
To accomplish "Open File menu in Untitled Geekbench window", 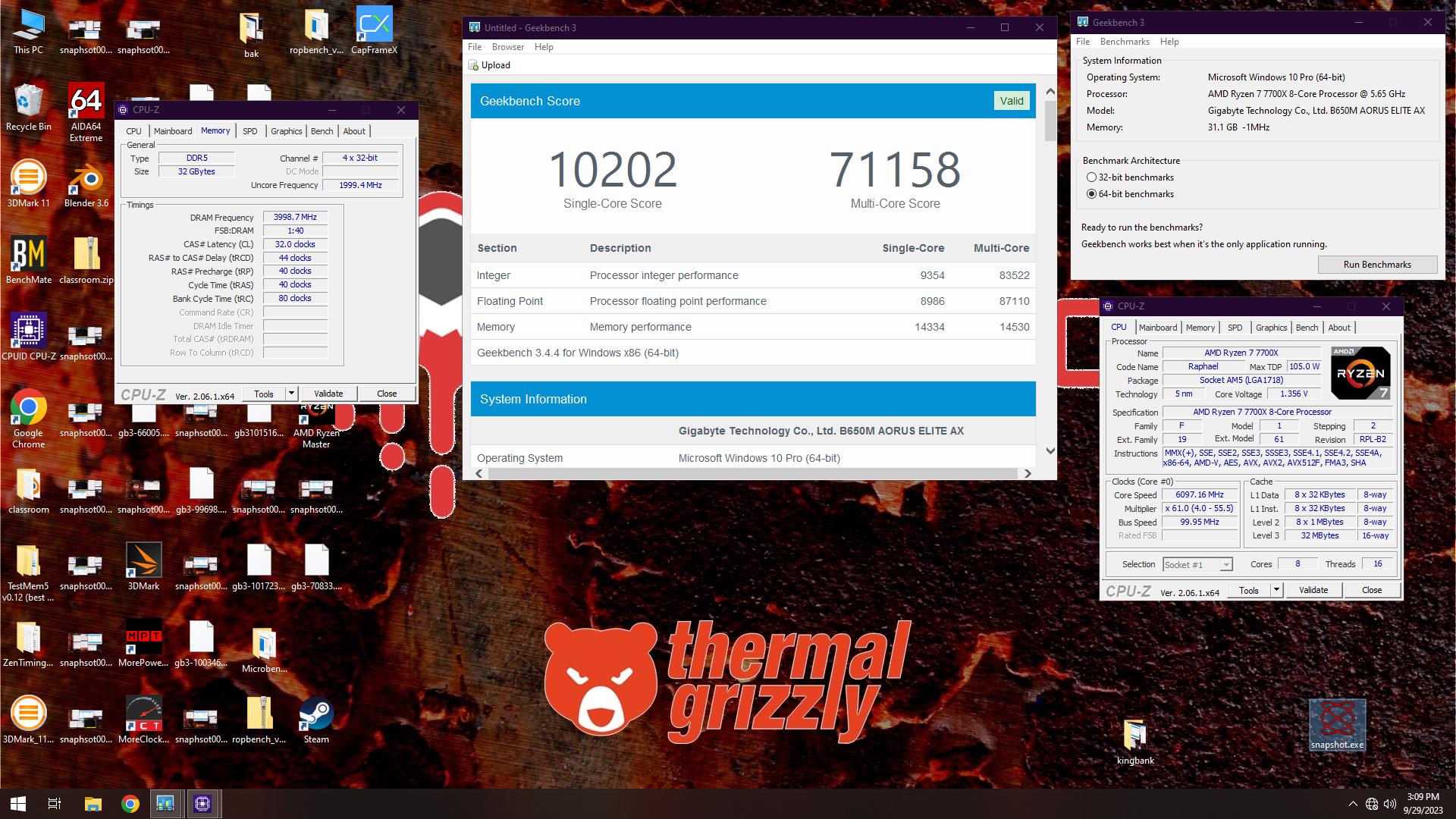I will [475, 47].
